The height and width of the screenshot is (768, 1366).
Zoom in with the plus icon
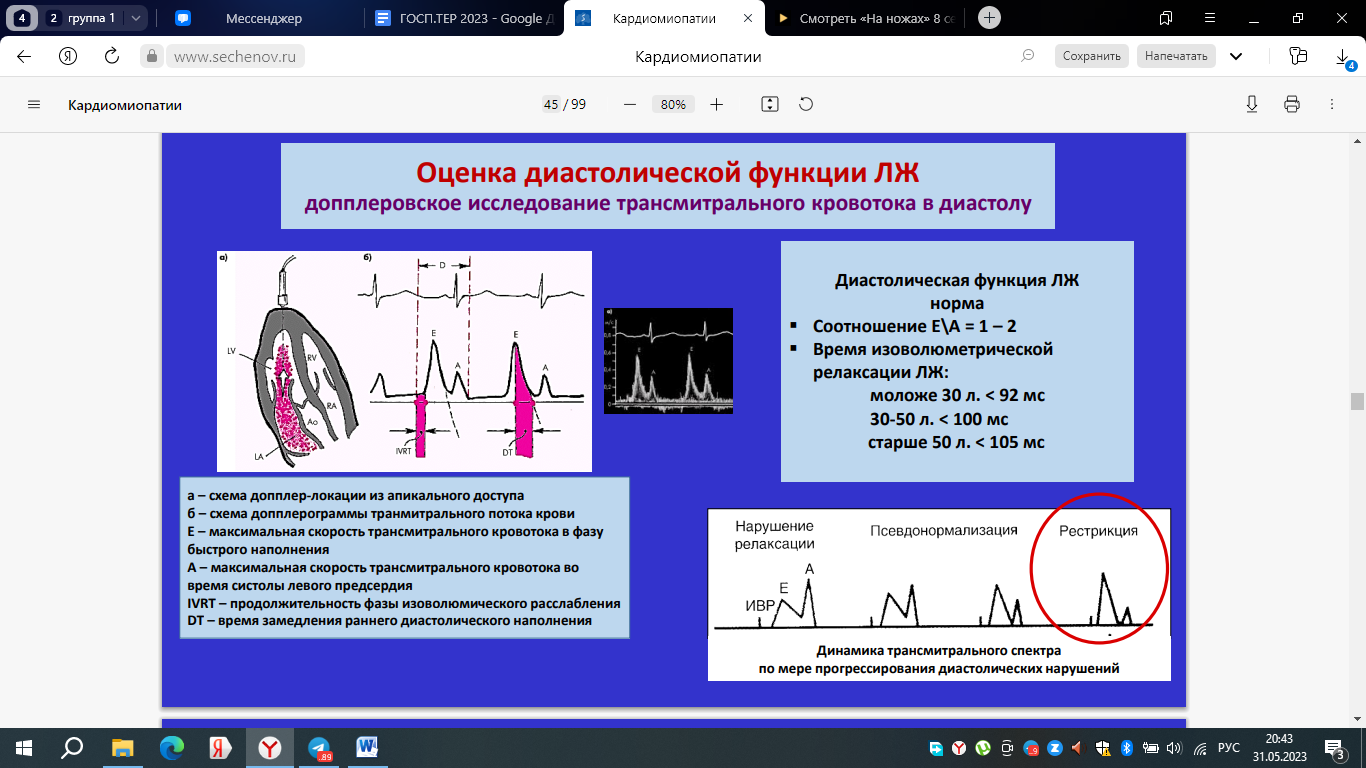716,104
